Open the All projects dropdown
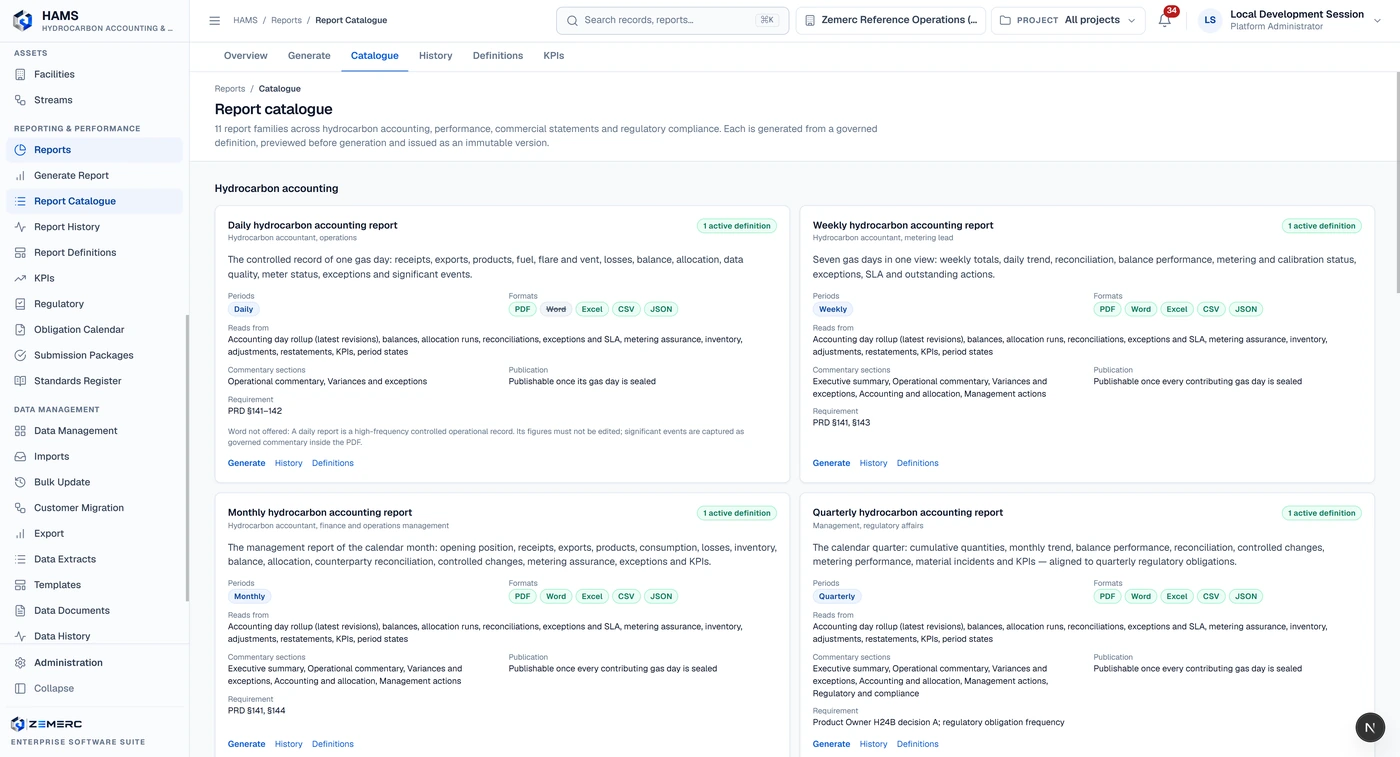 coord(1068,20)
